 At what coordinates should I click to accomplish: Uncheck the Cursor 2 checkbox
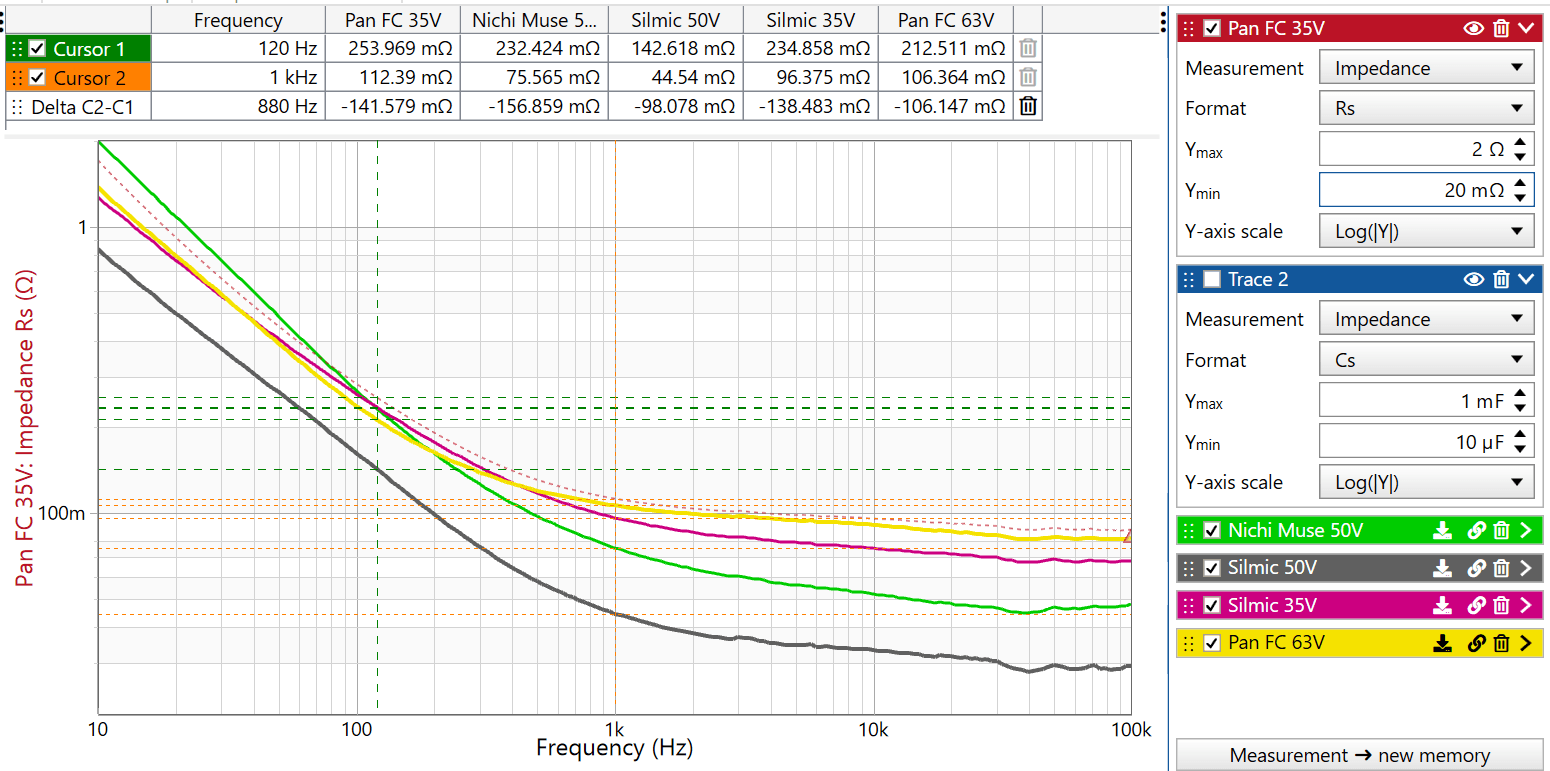point(37,77)
